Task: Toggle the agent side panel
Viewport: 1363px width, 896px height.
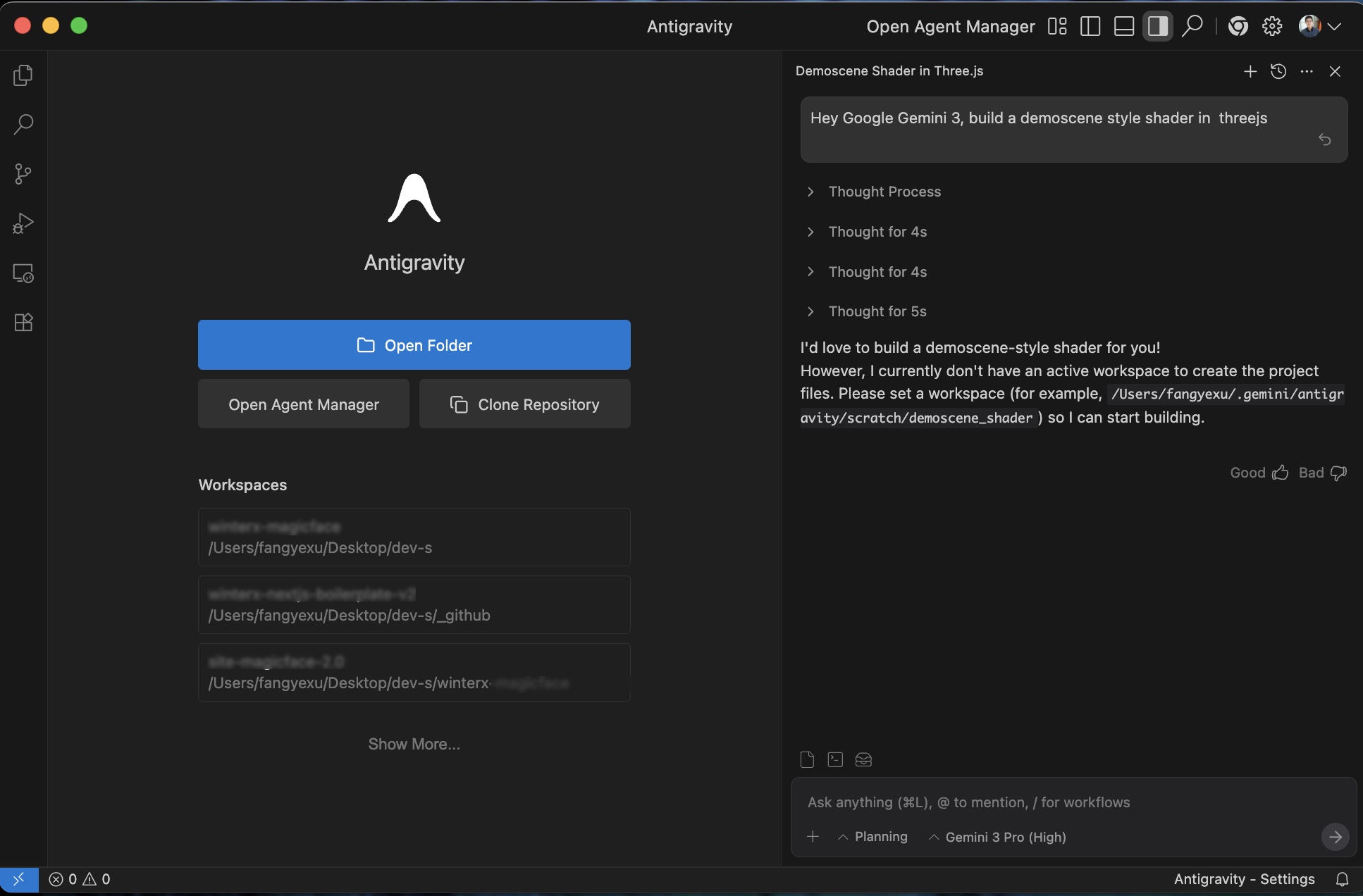Action: (x=1157, y=27)
